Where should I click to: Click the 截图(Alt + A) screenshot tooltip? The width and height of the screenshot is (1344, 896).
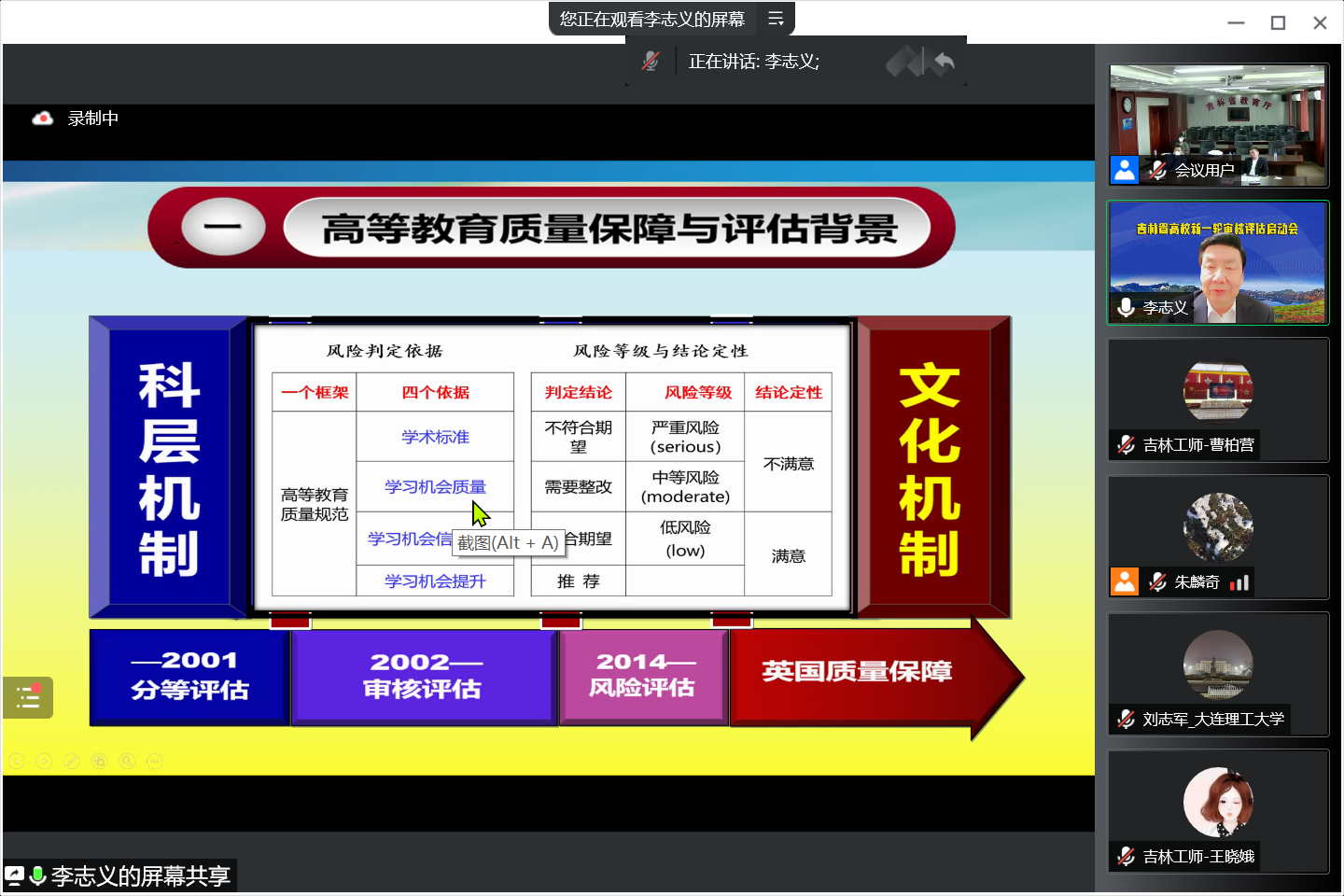point(508,543)
